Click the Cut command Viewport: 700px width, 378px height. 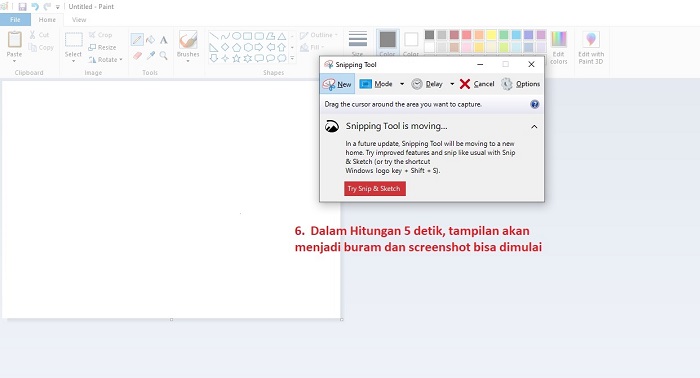point(39,35)
